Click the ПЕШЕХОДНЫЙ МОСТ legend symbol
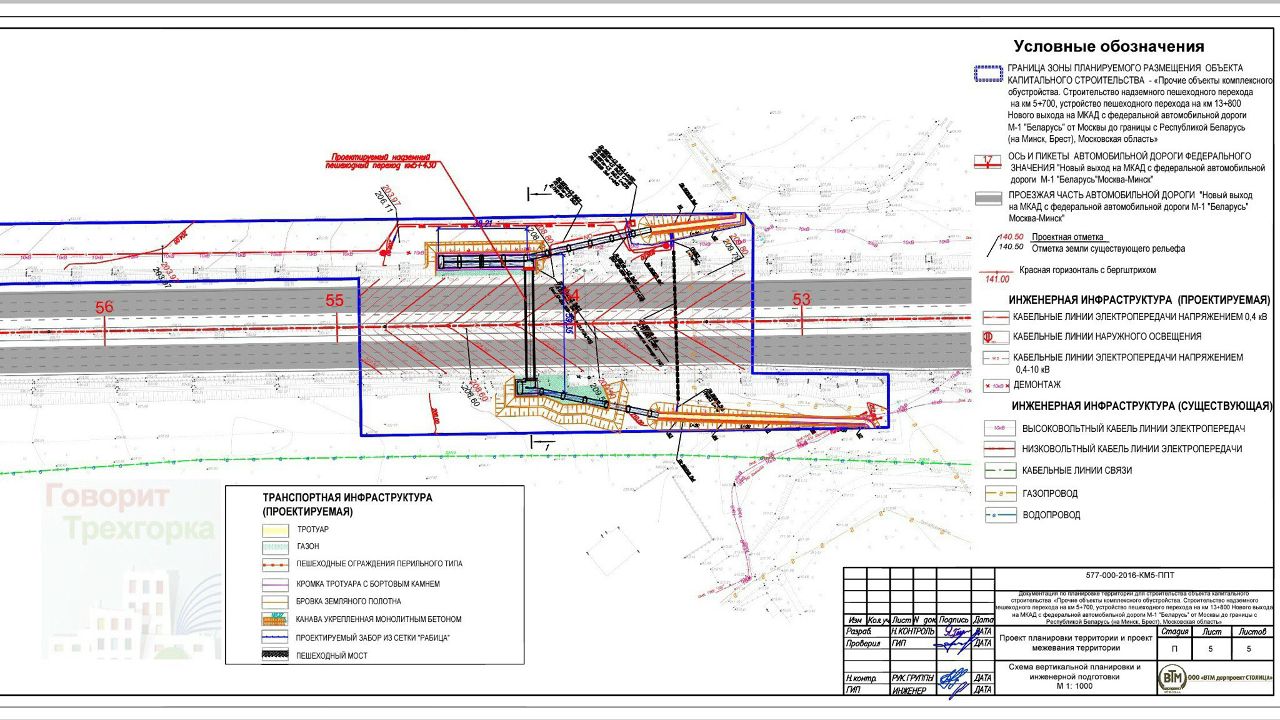The height and width of the screenshot is (720, 1280). tap(277, 656)
